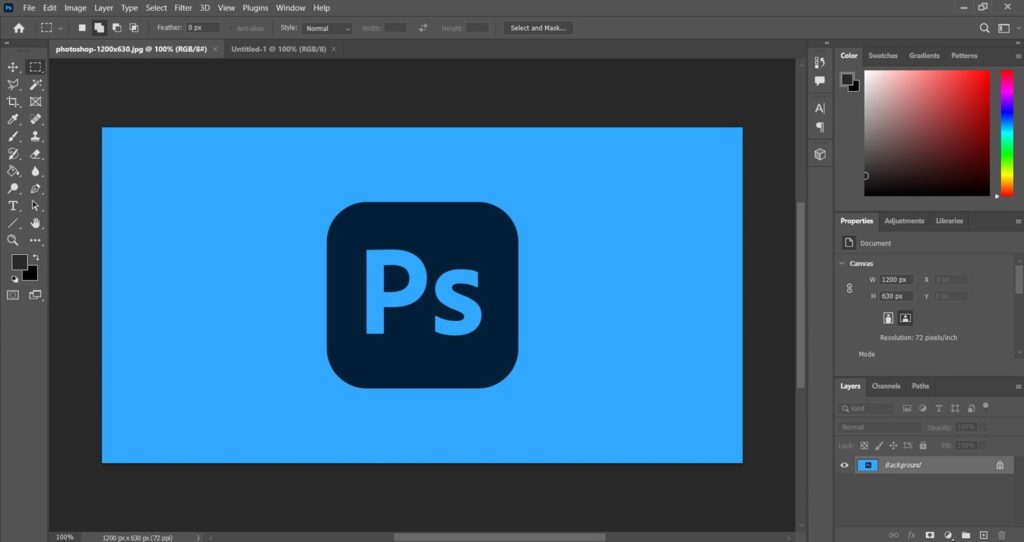
Task: Click the Feather input field
Action: (x=203, y=28)
